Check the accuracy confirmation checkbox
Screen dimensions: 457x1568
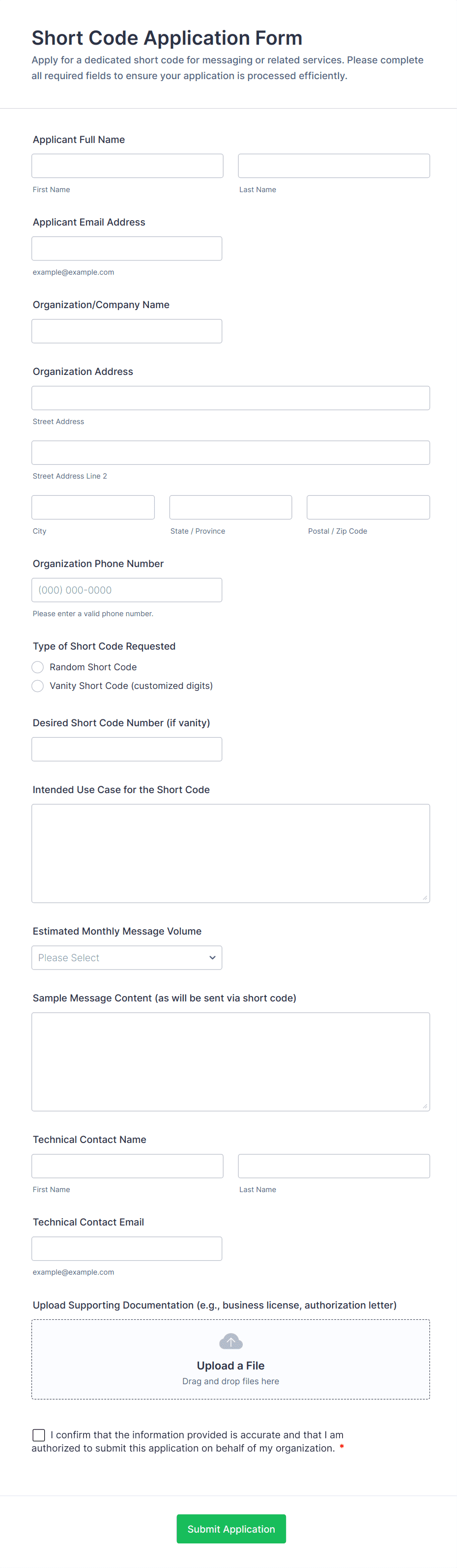[39, 1435]
